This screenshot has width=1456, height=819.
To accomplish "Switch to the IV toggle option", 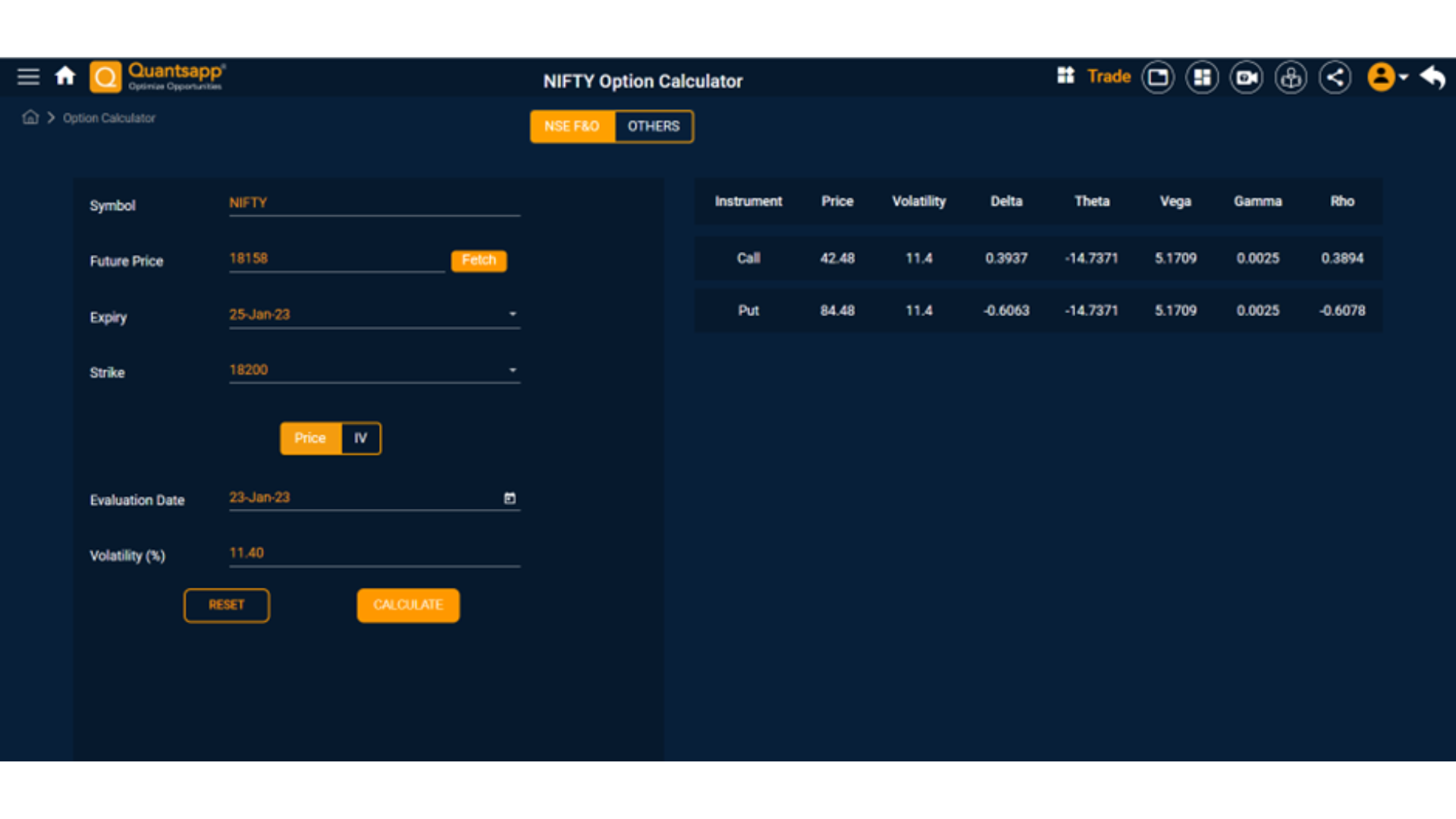I will [x=360, y=438].
